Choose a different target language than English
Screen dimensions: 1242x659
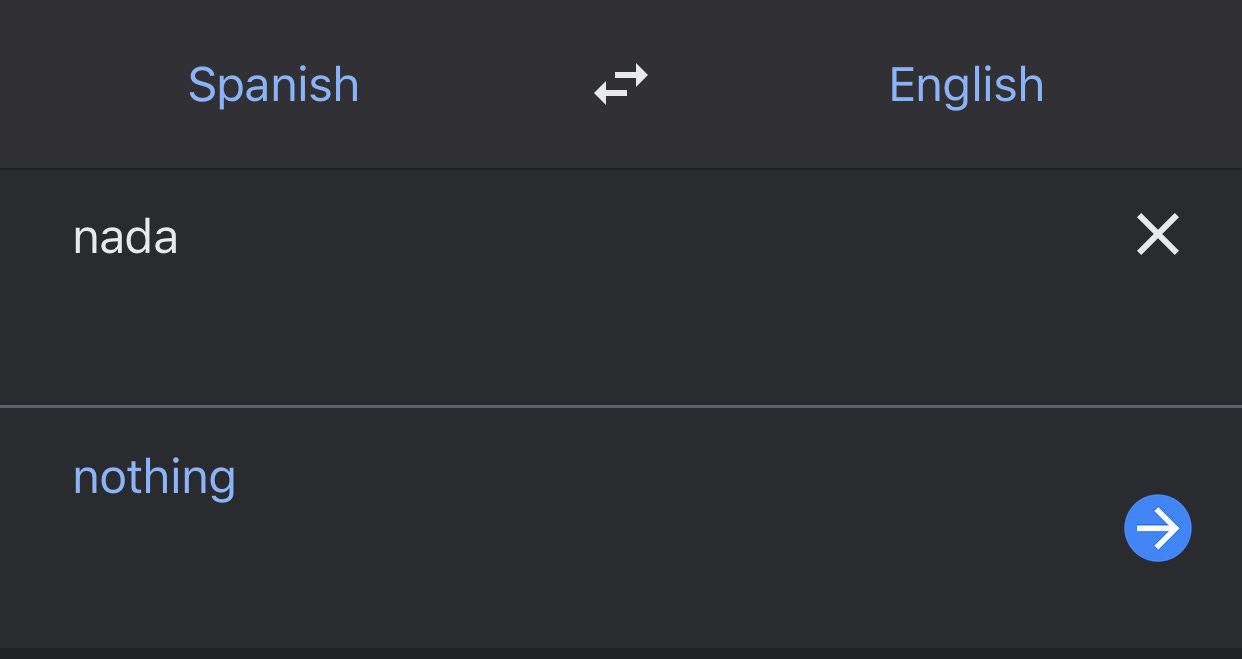[966, 84]
